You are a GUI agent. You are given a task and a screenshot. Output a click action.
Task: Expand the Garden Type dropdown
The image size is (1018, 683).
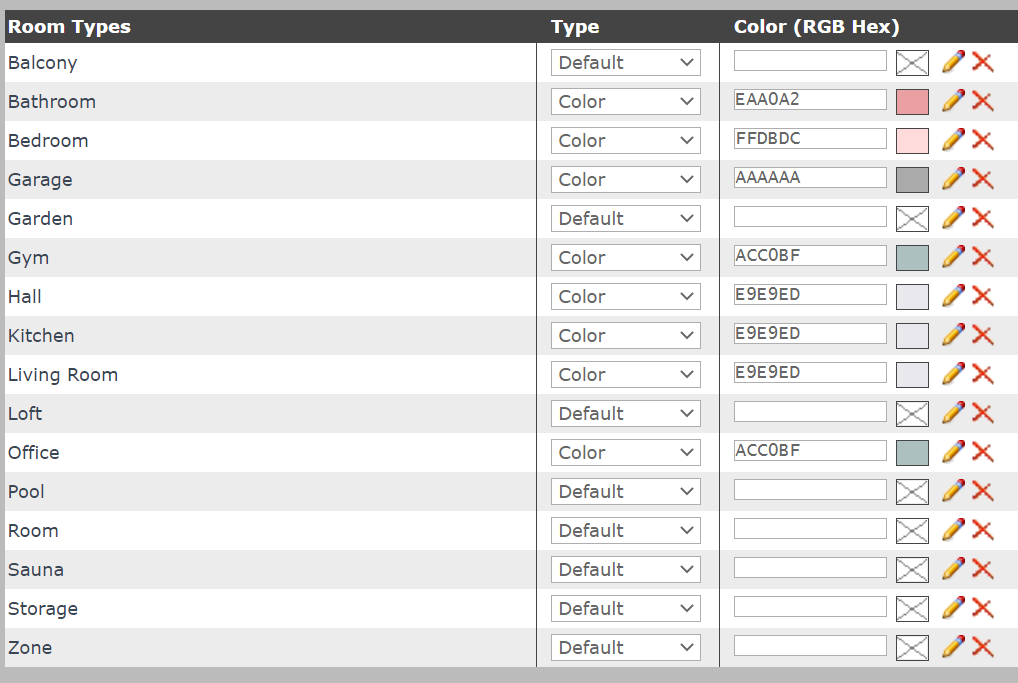coord(625,218)
